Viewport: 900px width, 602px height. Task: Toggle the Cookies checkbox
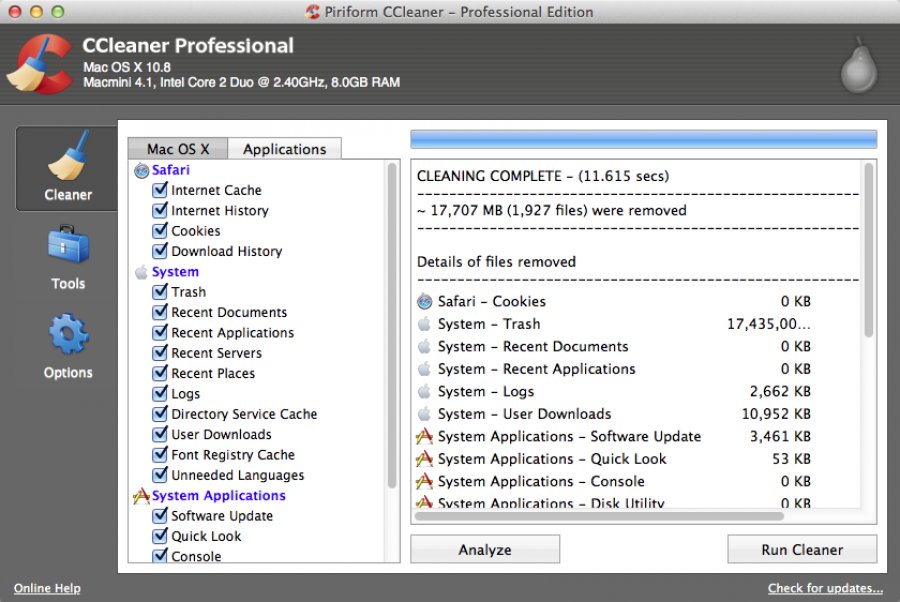click(x=160, y=230)
